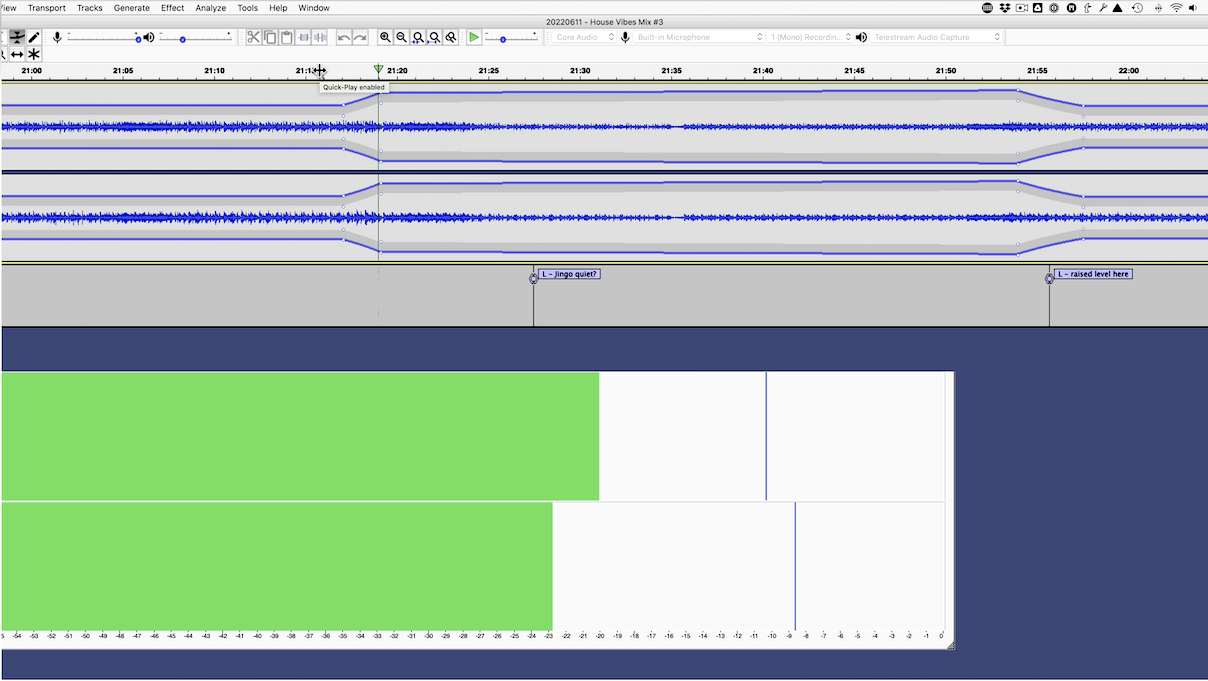Select the Draw tool
1208x681 pixels.
(33, 36)
